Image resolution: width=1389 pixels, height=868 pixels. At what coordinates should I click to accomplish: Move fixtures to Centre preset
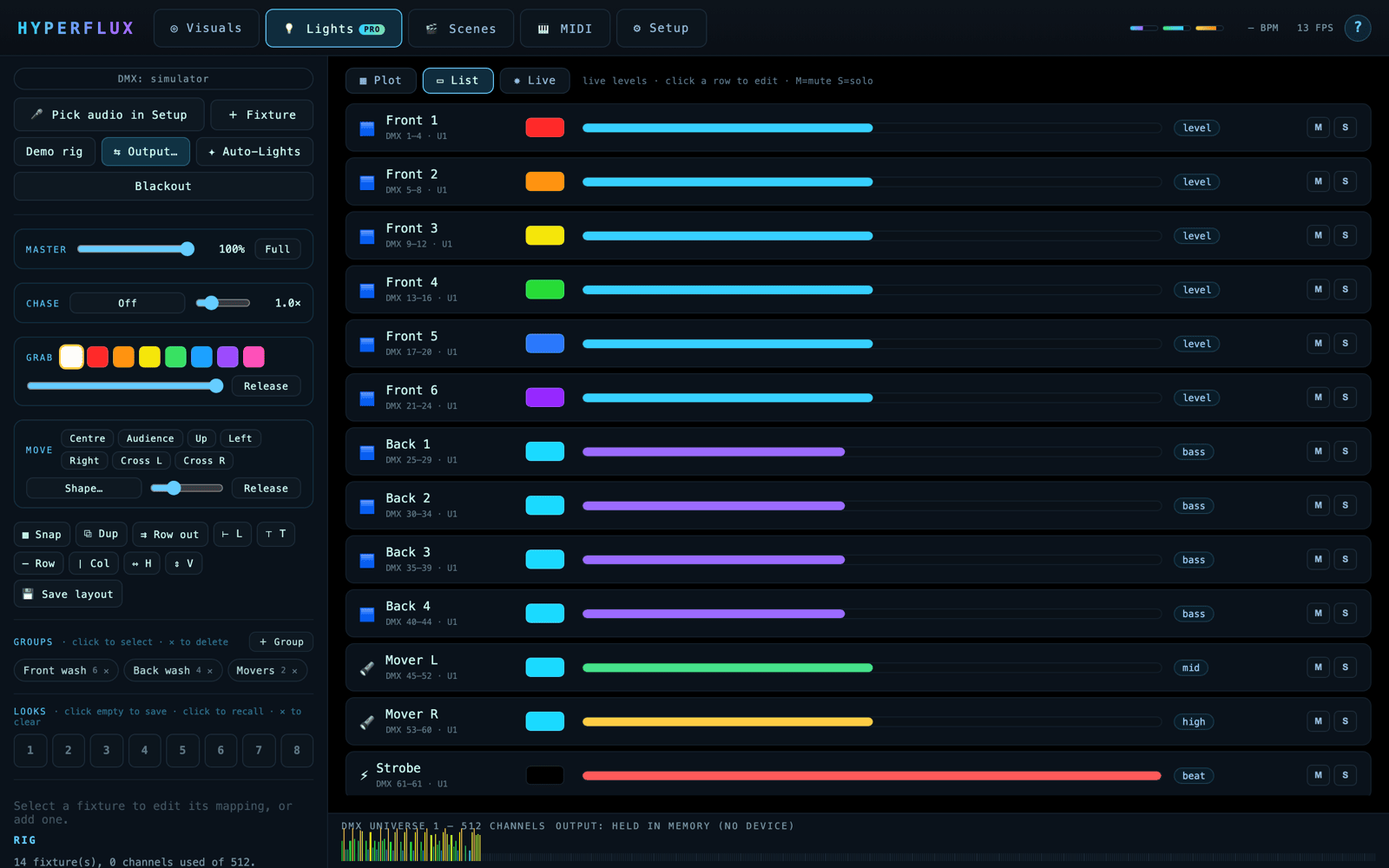click(x=87, y=438)
